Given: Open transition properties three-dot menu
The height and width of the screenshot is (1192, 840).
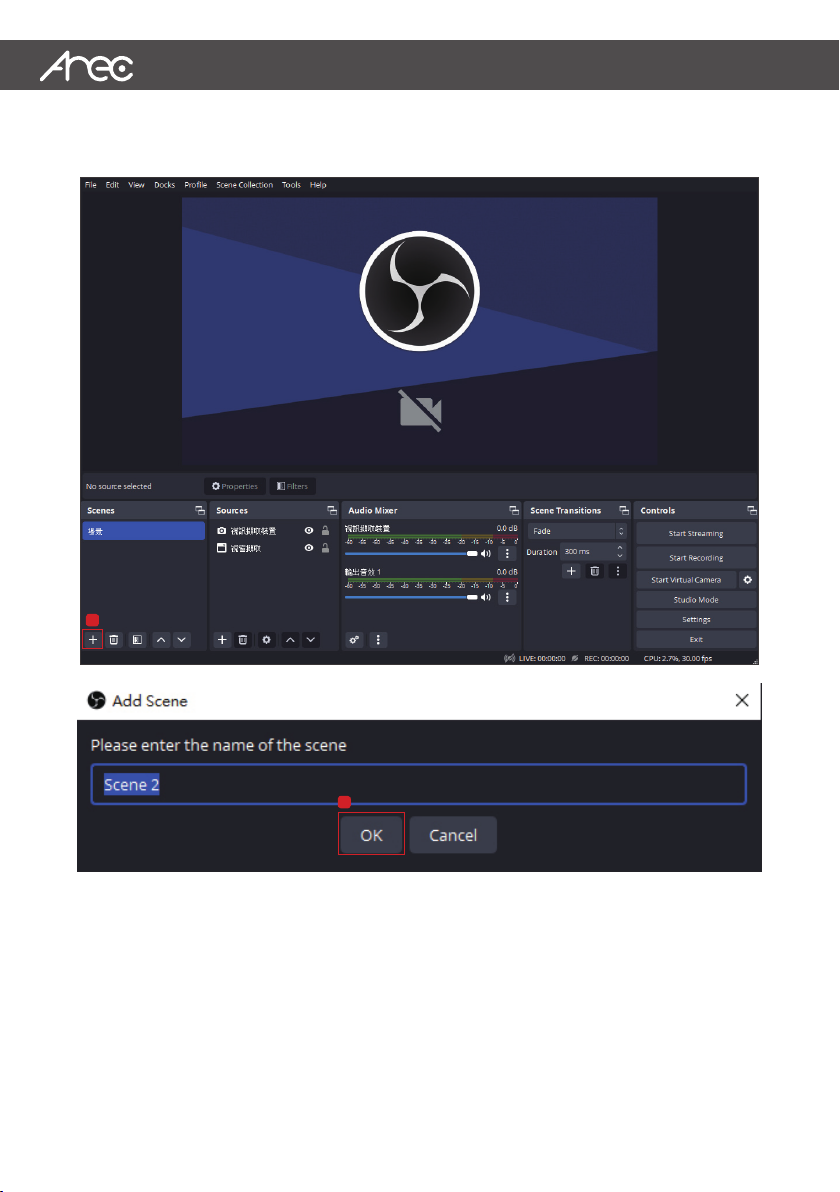Looking at the screenshot, I should point(617,571).
